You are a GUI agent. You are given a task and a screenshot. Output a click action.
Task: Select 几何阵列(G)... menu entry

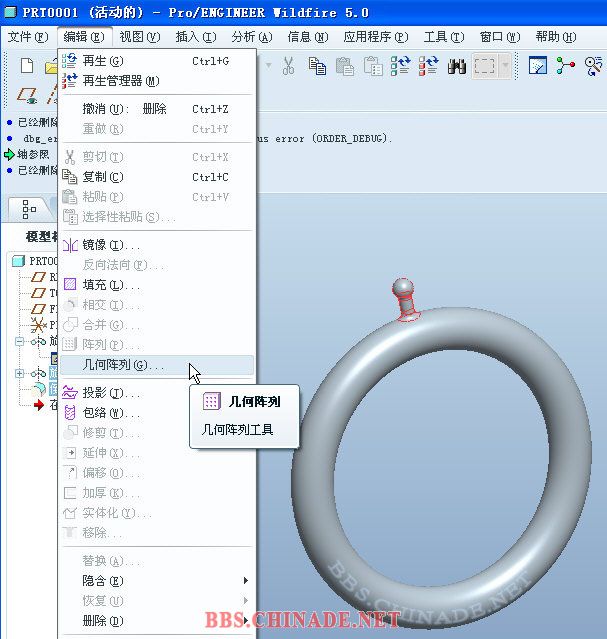157,365
